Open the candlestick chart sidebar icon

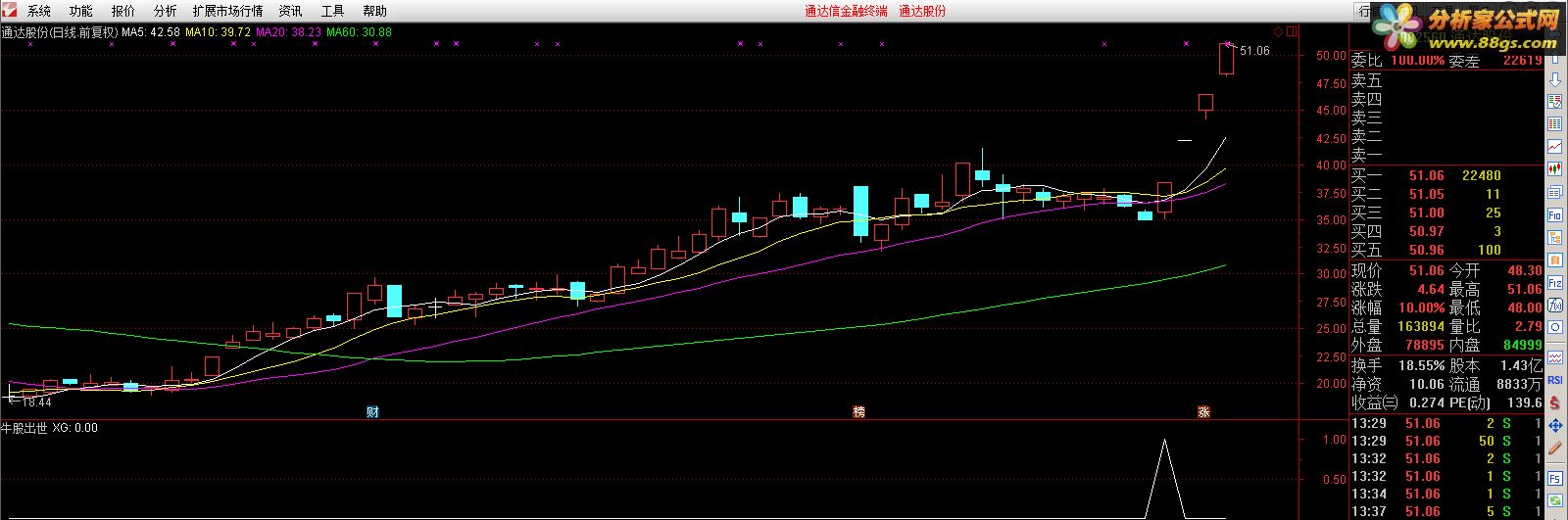(x=1555, y=168)
